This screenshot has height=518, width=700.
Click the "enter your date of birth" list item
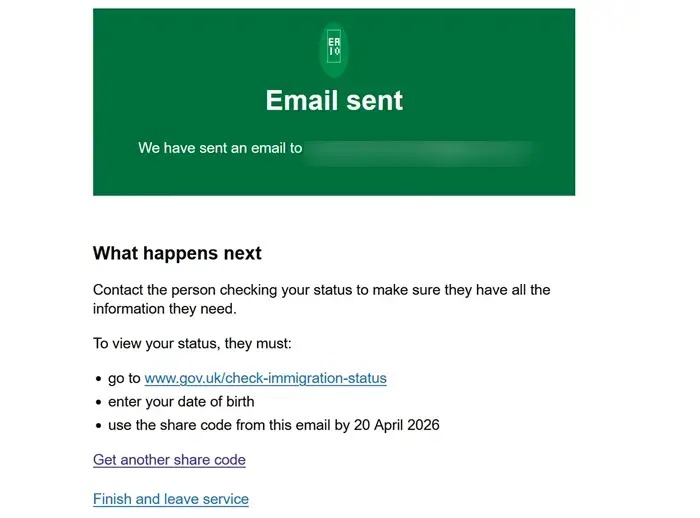(181, 401)
